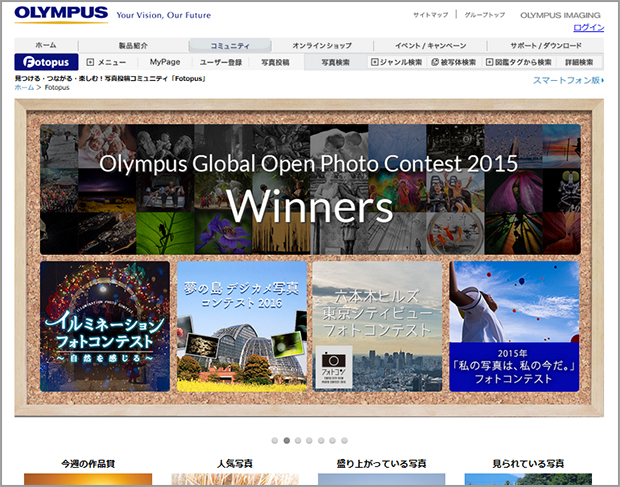
Task: Open the Olympus Global Open Photo Contest 2015 Winners banner
Action: point(310,189)
